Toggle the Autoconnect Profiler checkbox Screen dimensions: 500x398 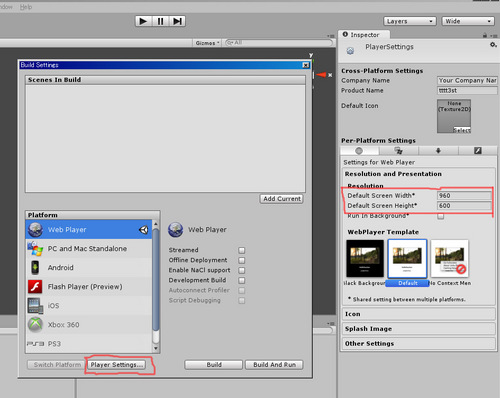242,291
